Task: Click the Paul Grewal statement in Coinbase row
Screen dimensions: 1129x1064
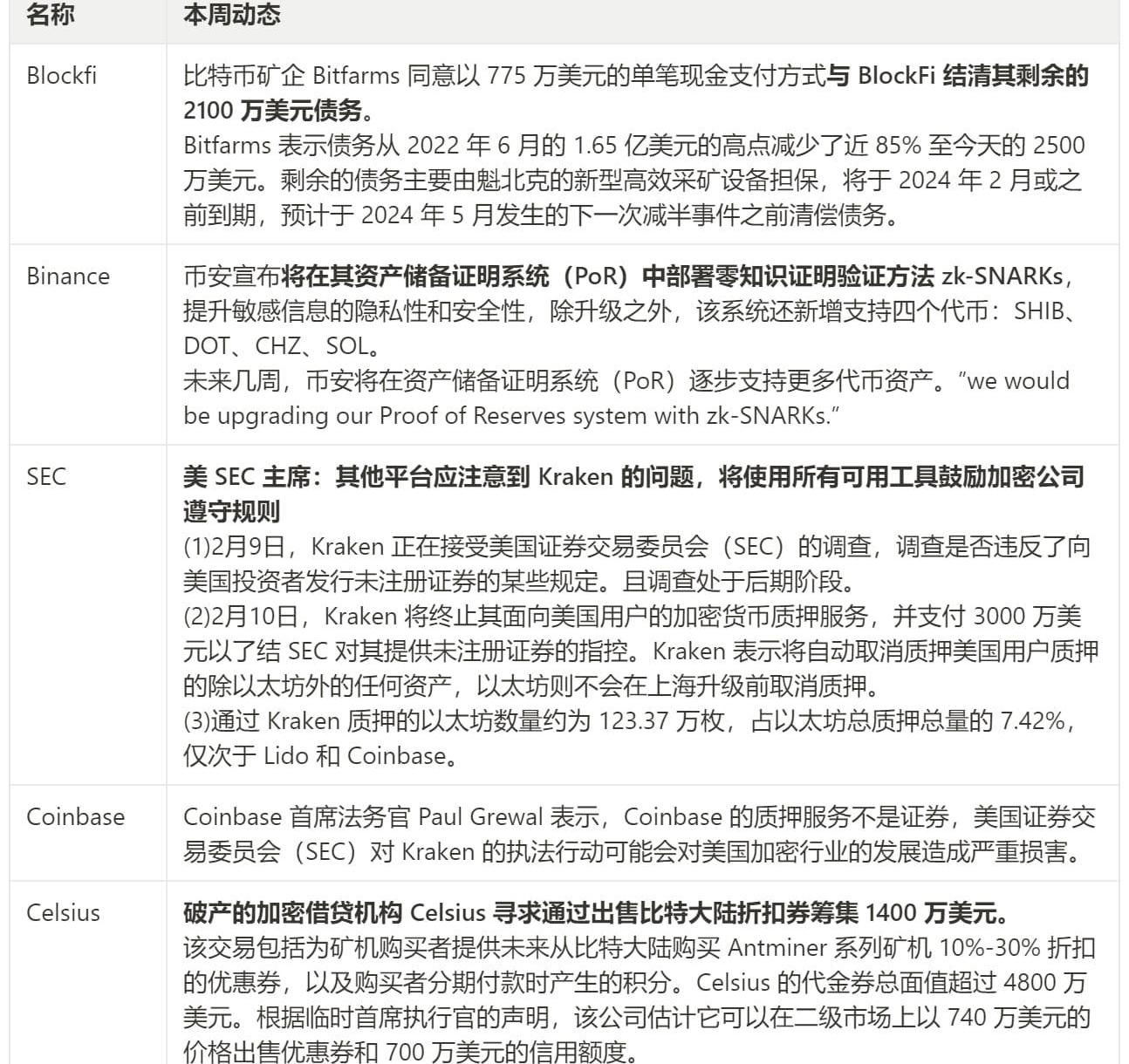Action: (639, 817)
